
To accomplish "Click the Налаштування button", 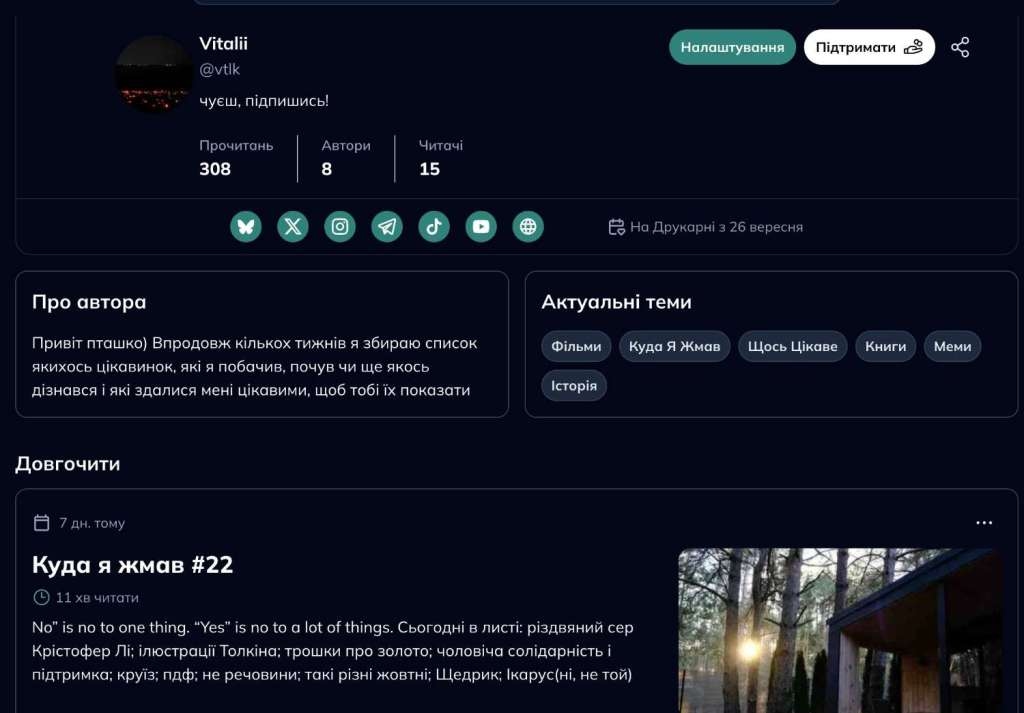I will (x=732, y=47).
